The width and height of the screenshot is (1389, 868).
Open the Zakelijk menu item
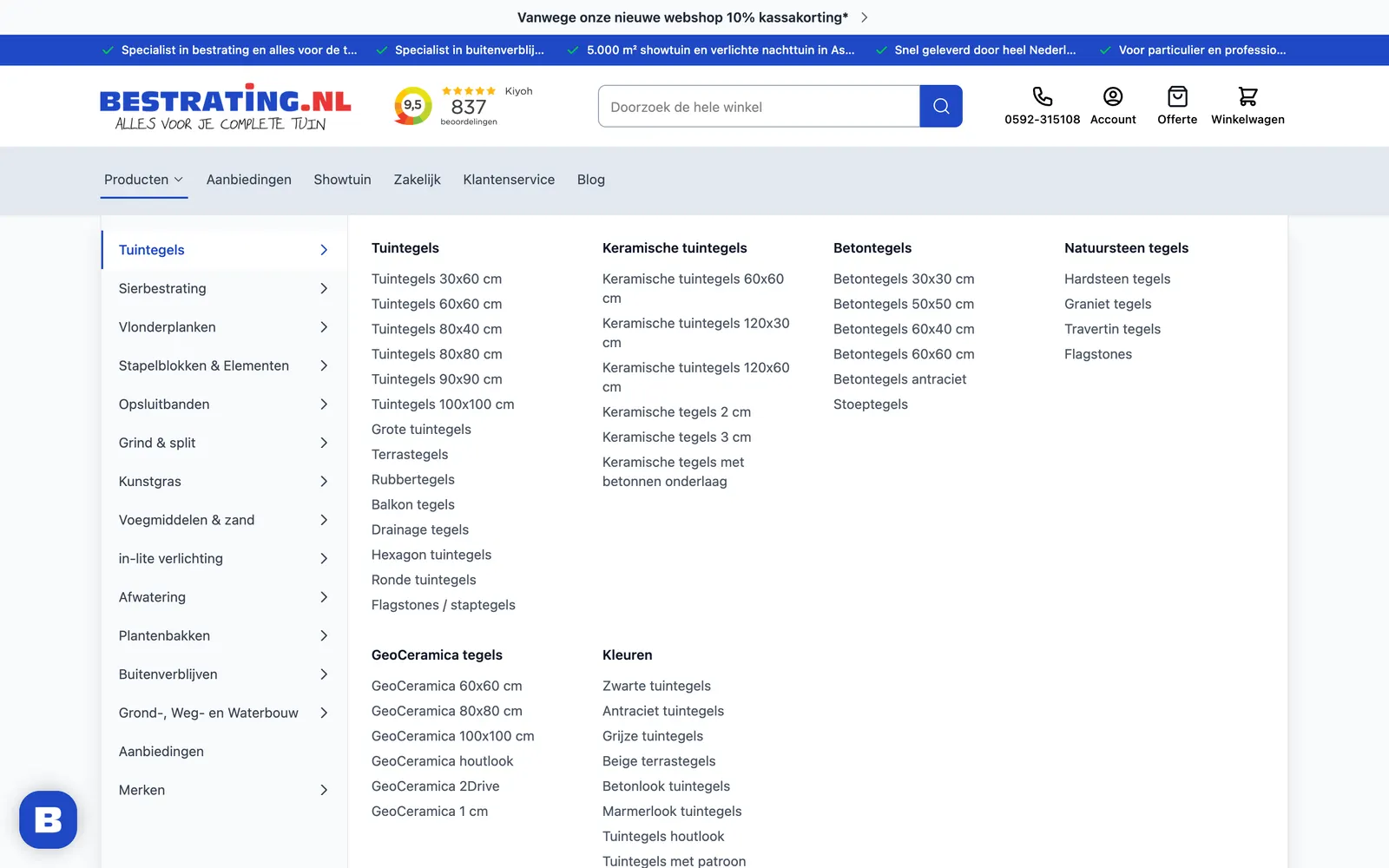418,180
